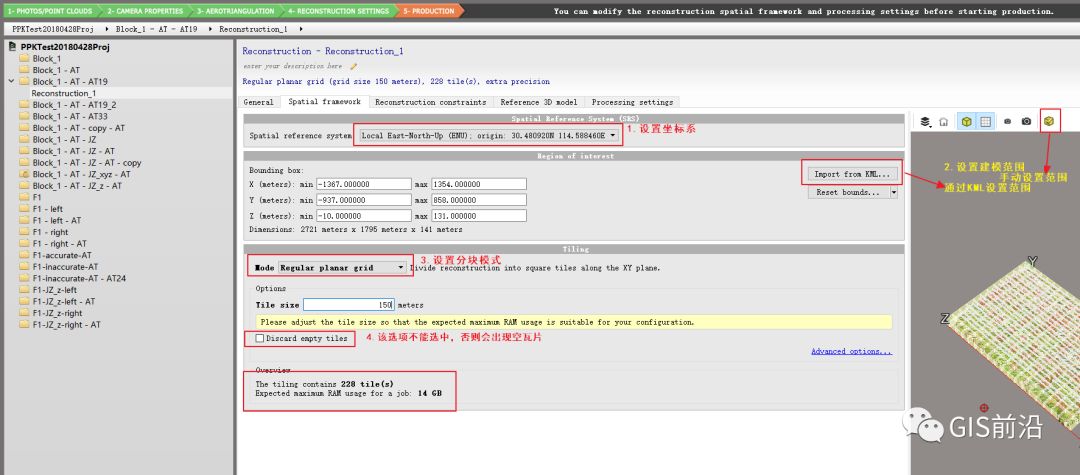This screenshot has height=475, width=1080.
Task: Switch to the General tab
Action: (258, 102)
